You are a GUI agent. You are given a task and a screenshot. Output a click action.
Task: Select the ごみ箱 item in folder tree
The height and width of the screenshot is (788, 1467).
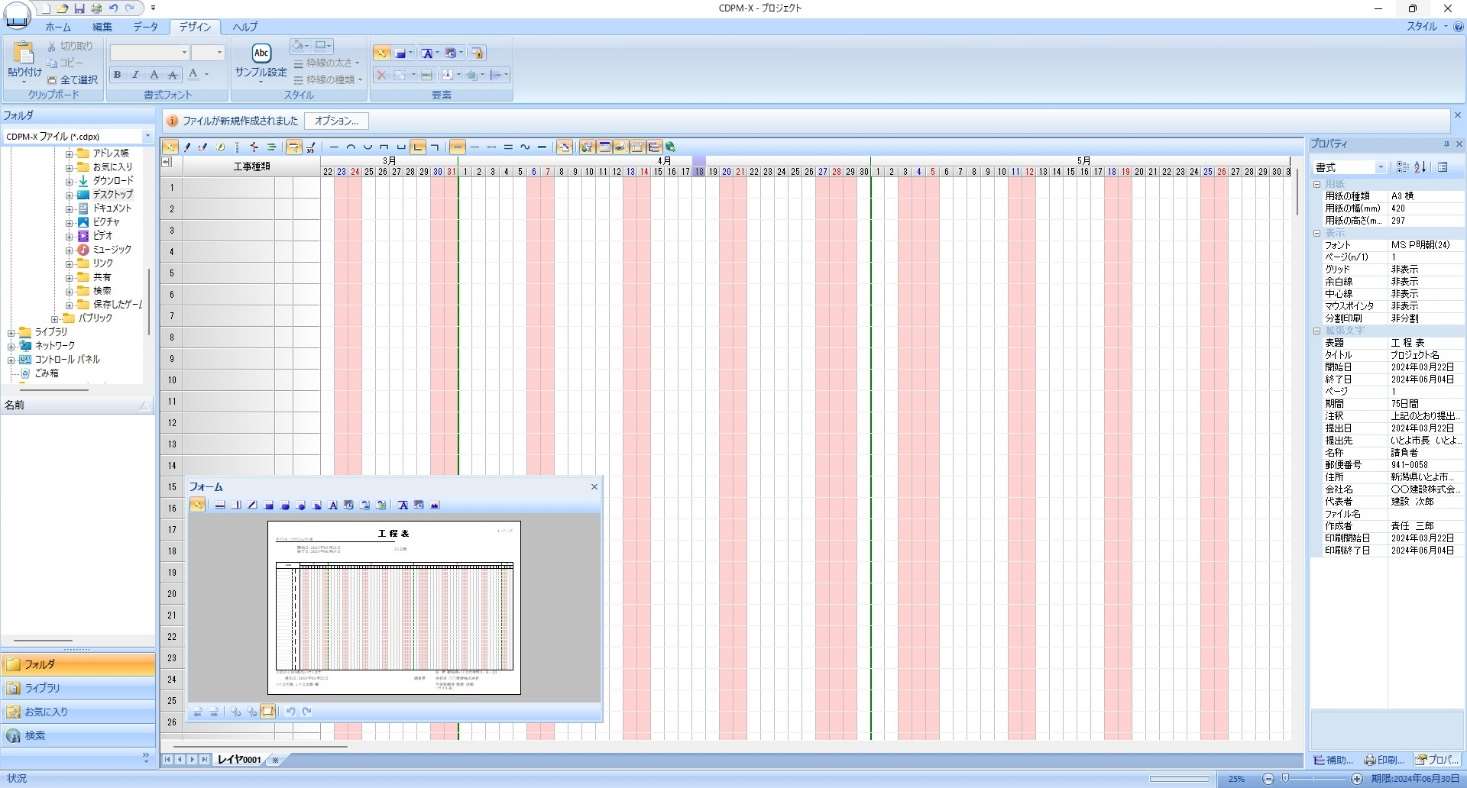click(46, 373)
